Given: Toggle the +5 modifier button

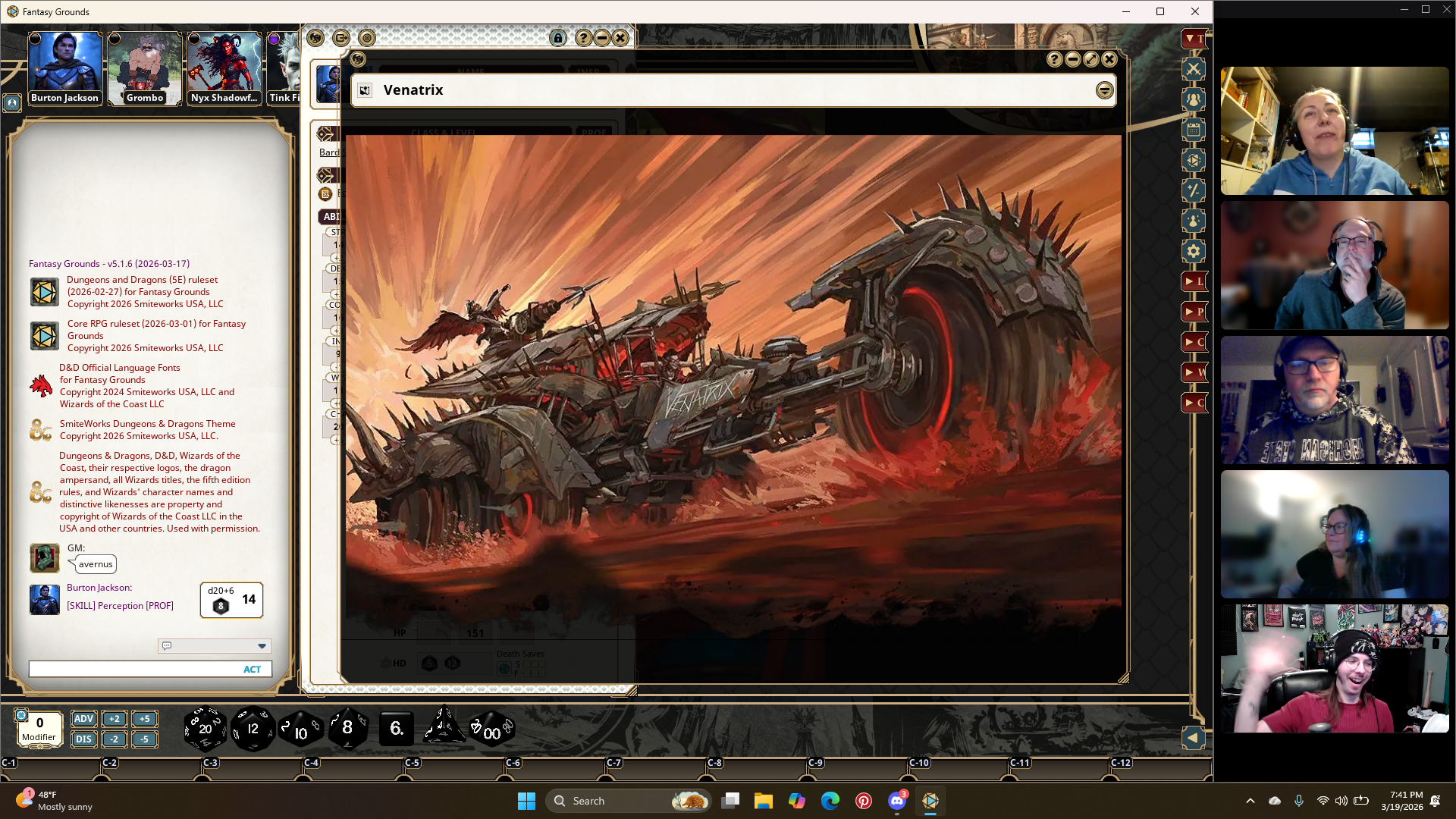Looking at the screenshot, I should click(144, 719).
